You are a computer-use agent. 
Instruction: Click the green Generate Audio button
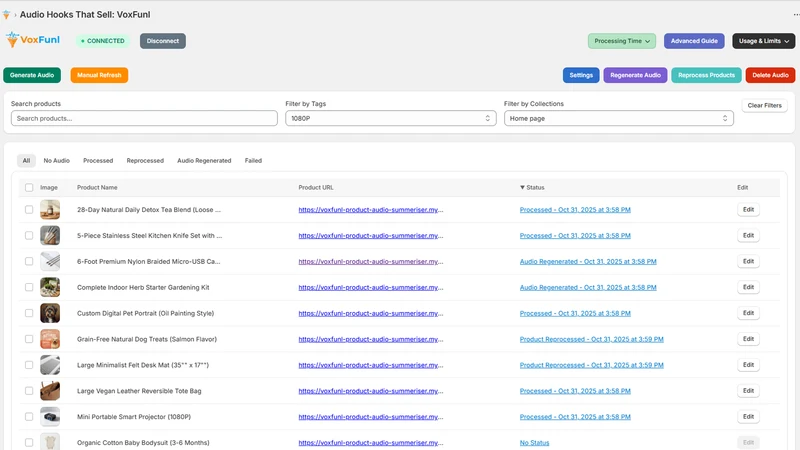coord(32,75)
